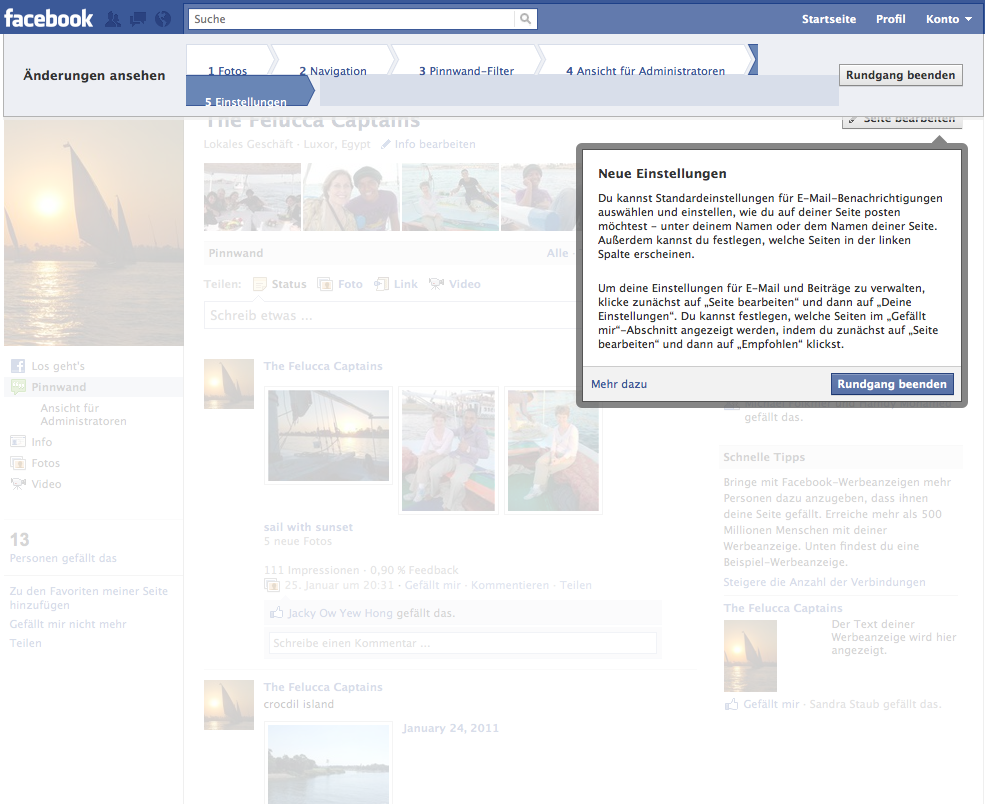Open the large sailboat sunset profile picture
This screenshot has height=804, width=985.
94,232
